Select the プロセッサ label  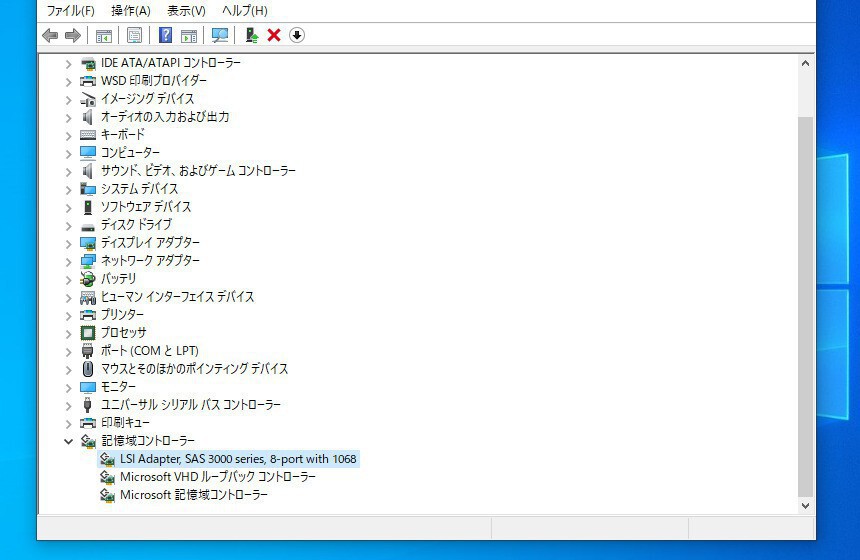tap(124, 333)
